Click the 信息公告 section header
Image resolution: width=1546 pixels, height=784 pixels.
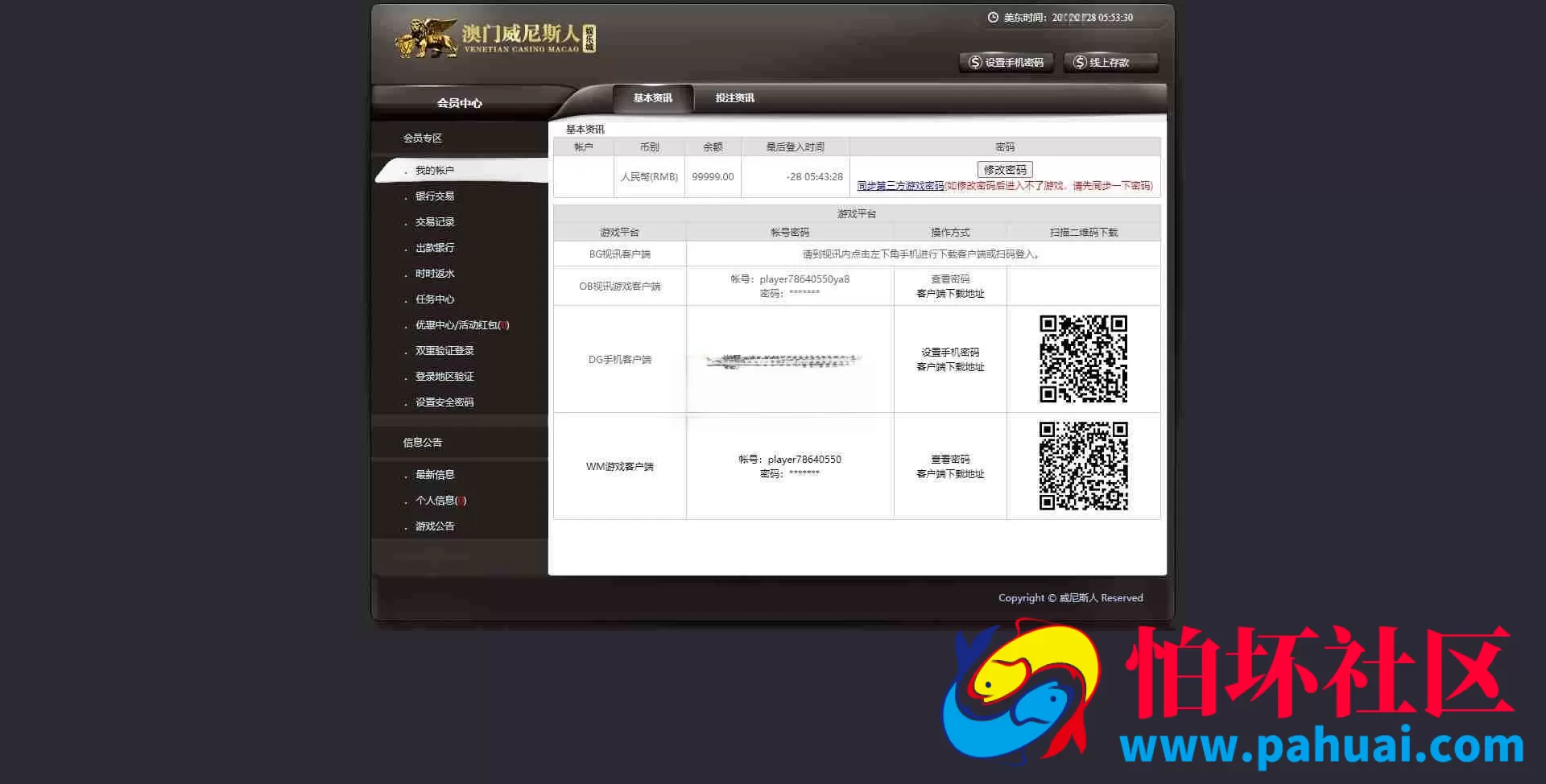coord(423,443)
